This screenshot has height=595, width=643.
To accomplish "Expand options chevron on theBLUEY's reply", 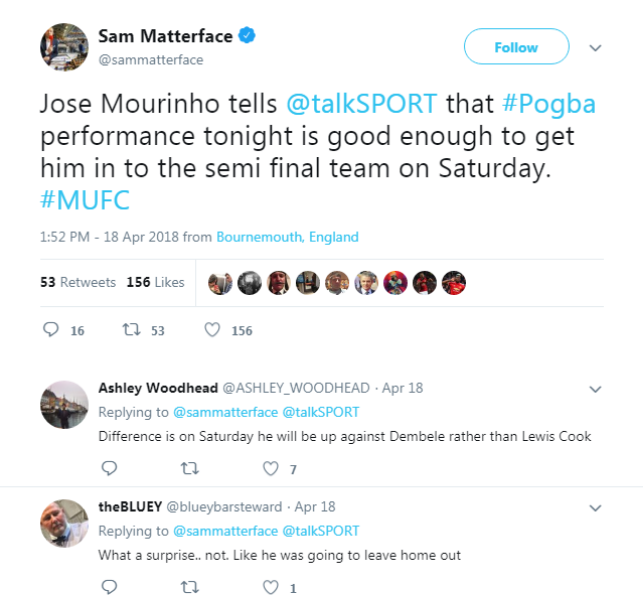I will point(595,508).
